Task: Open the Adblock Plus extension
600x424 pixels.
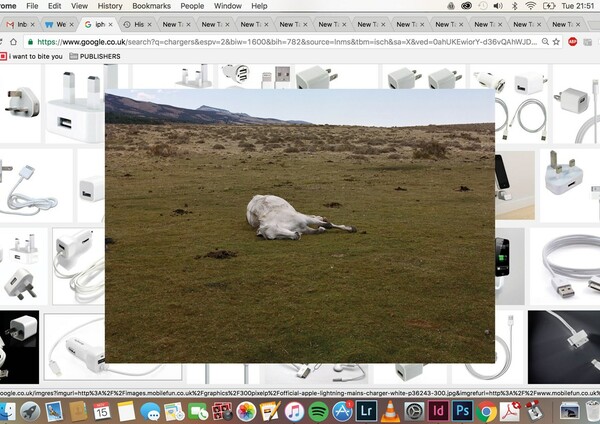Action: (572, 42)
